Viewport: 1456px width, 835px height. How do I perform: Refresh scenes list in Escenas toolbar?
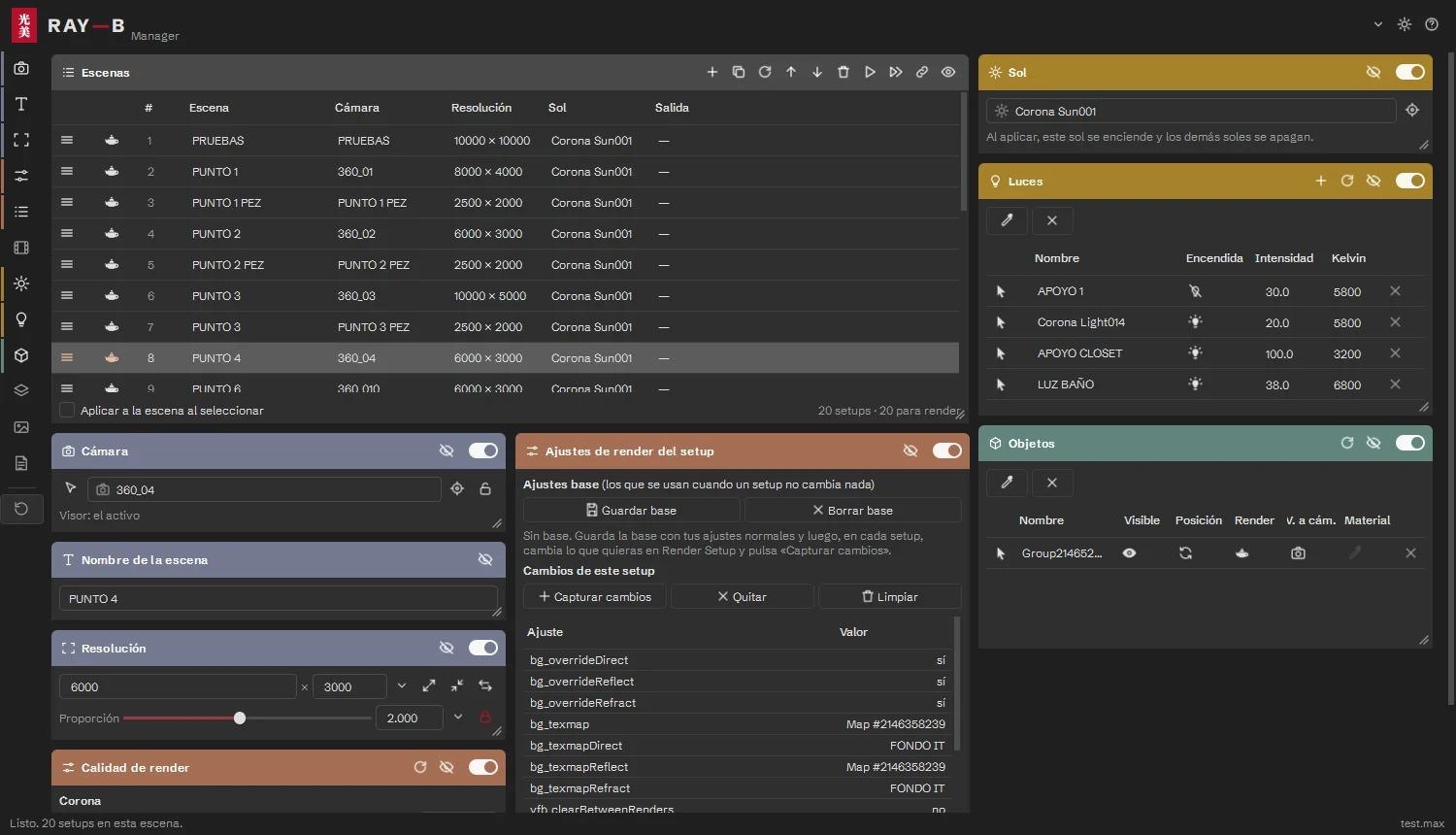coord(765,72)
